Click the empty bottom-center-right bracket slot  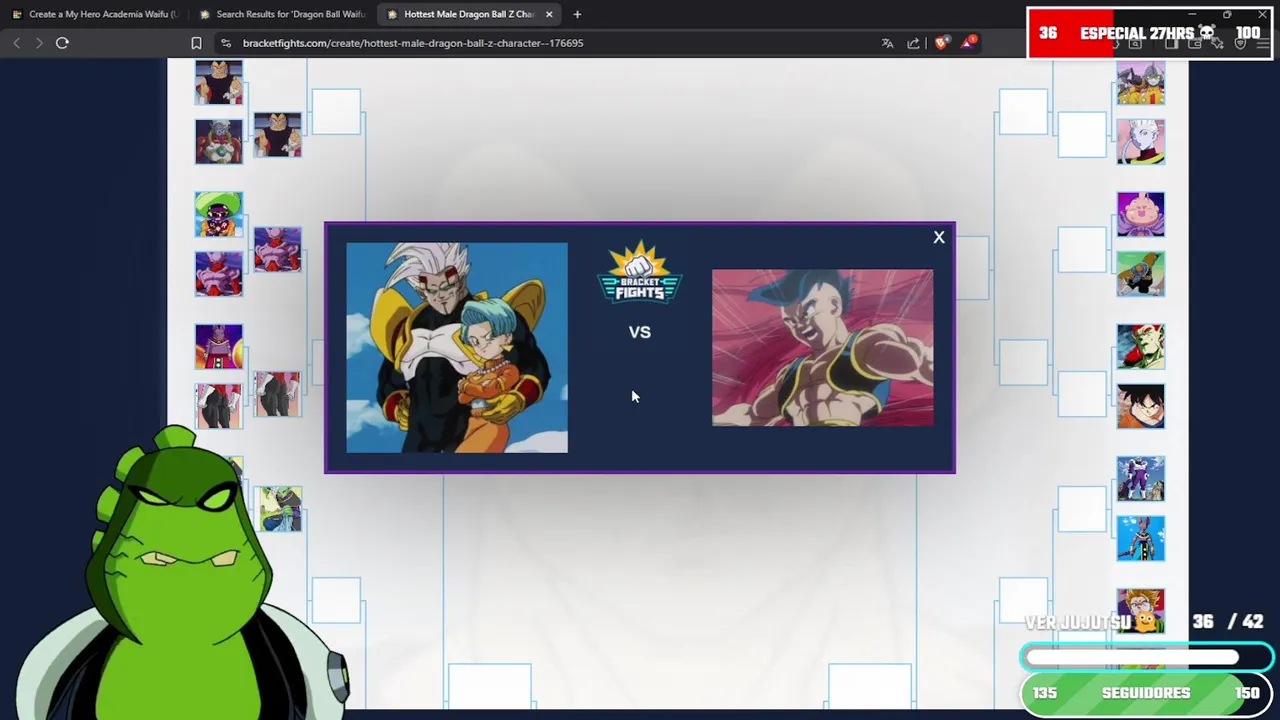[870, 686]
